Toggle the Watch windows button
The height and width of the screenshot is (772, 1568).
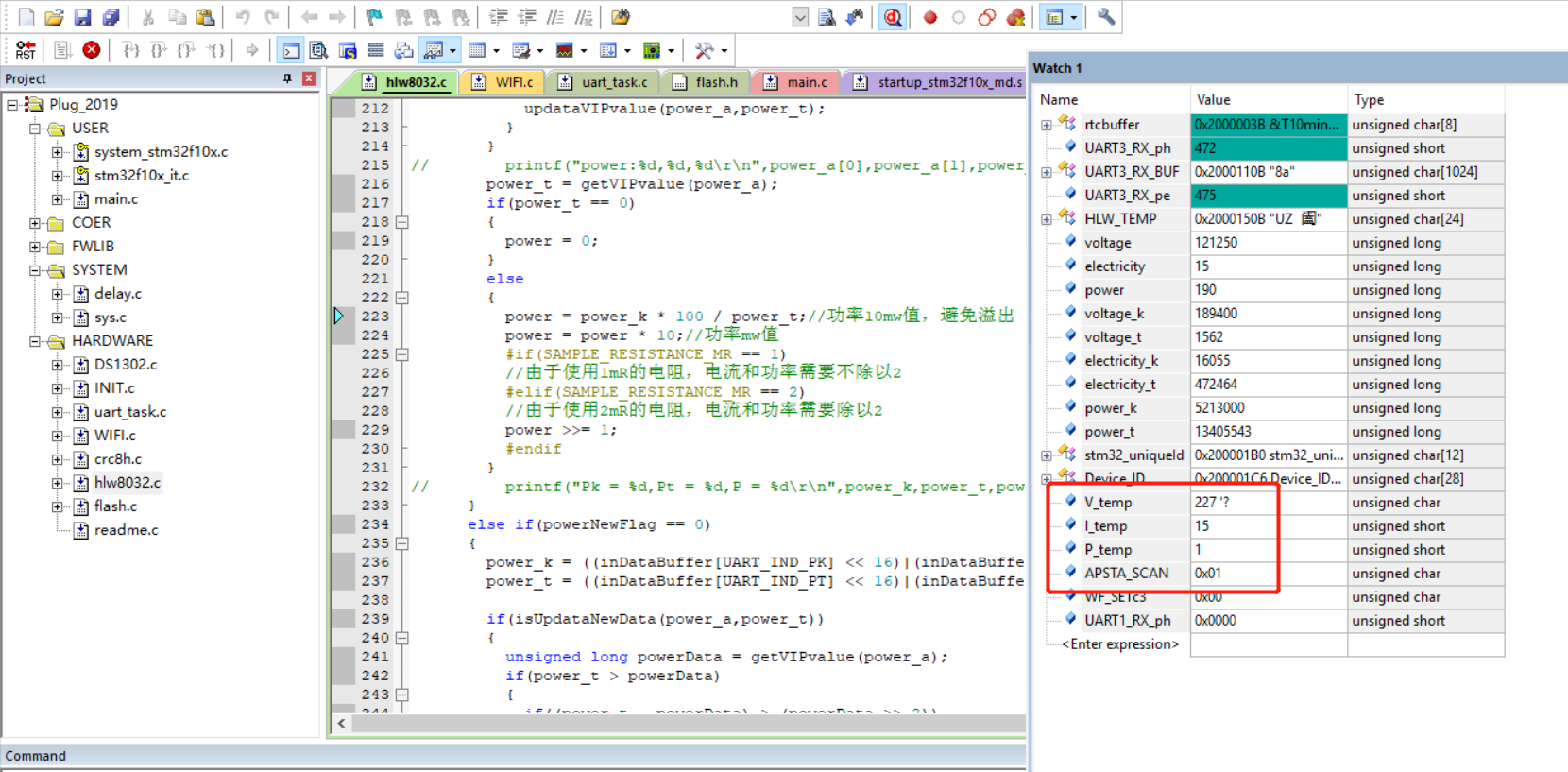pyautogui.click(x=434, y=50)
